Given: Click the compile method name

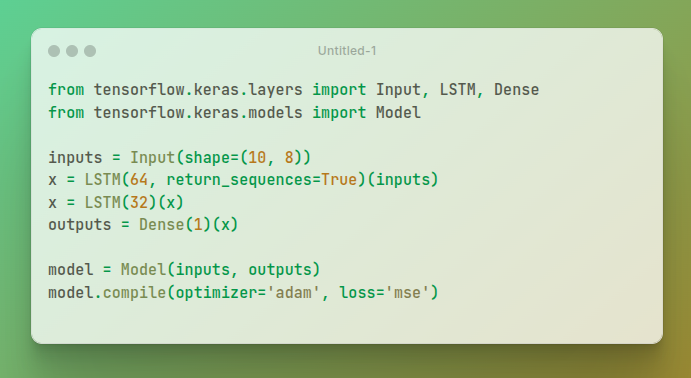Looking at the screenshot, I should (x=134, y=293).
